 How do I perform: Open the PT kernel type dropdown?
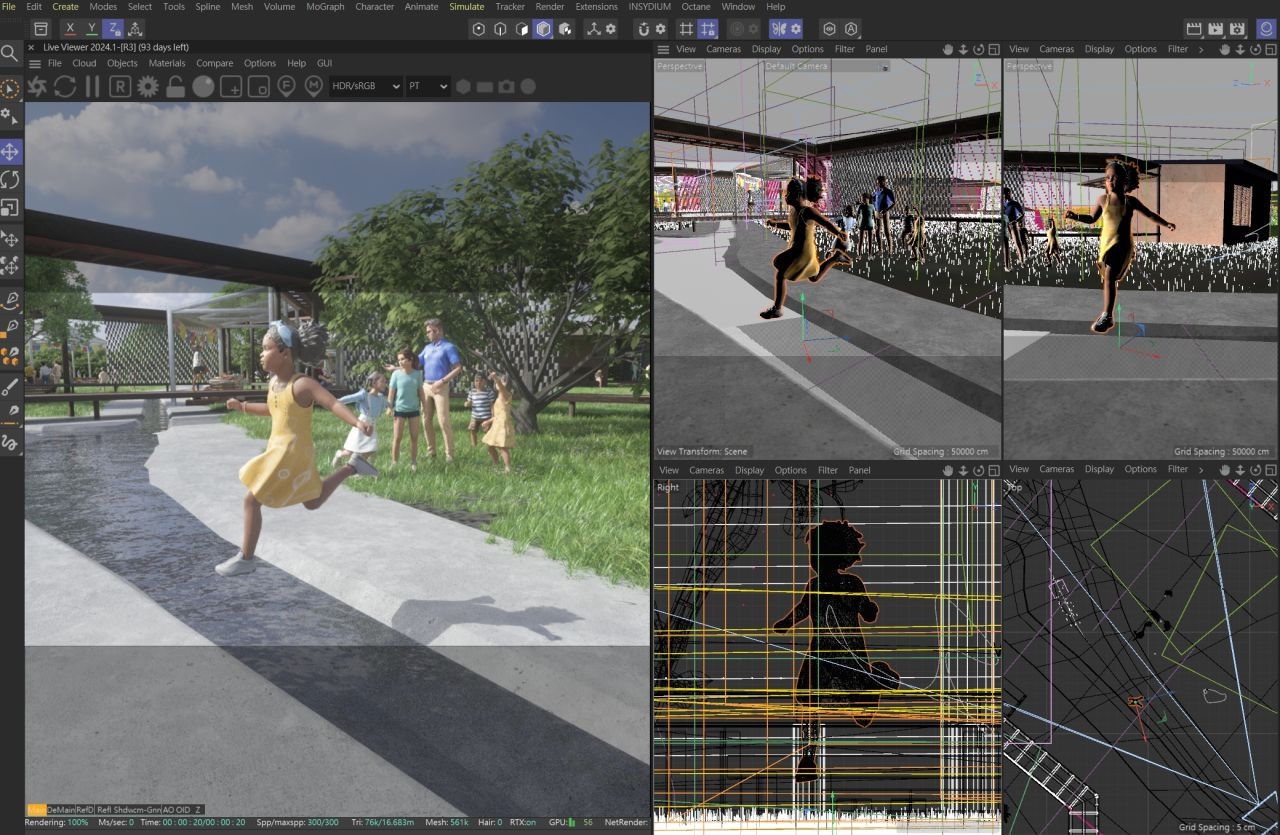427,87
